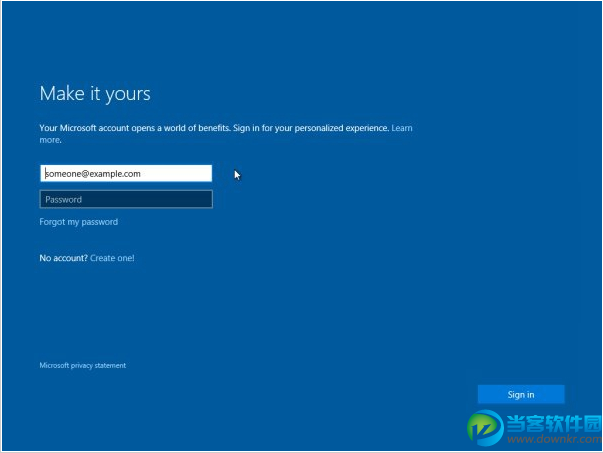Open the Microsoft privacy statement link
This screenshot has width=603, height=453.
click(83, 365)
